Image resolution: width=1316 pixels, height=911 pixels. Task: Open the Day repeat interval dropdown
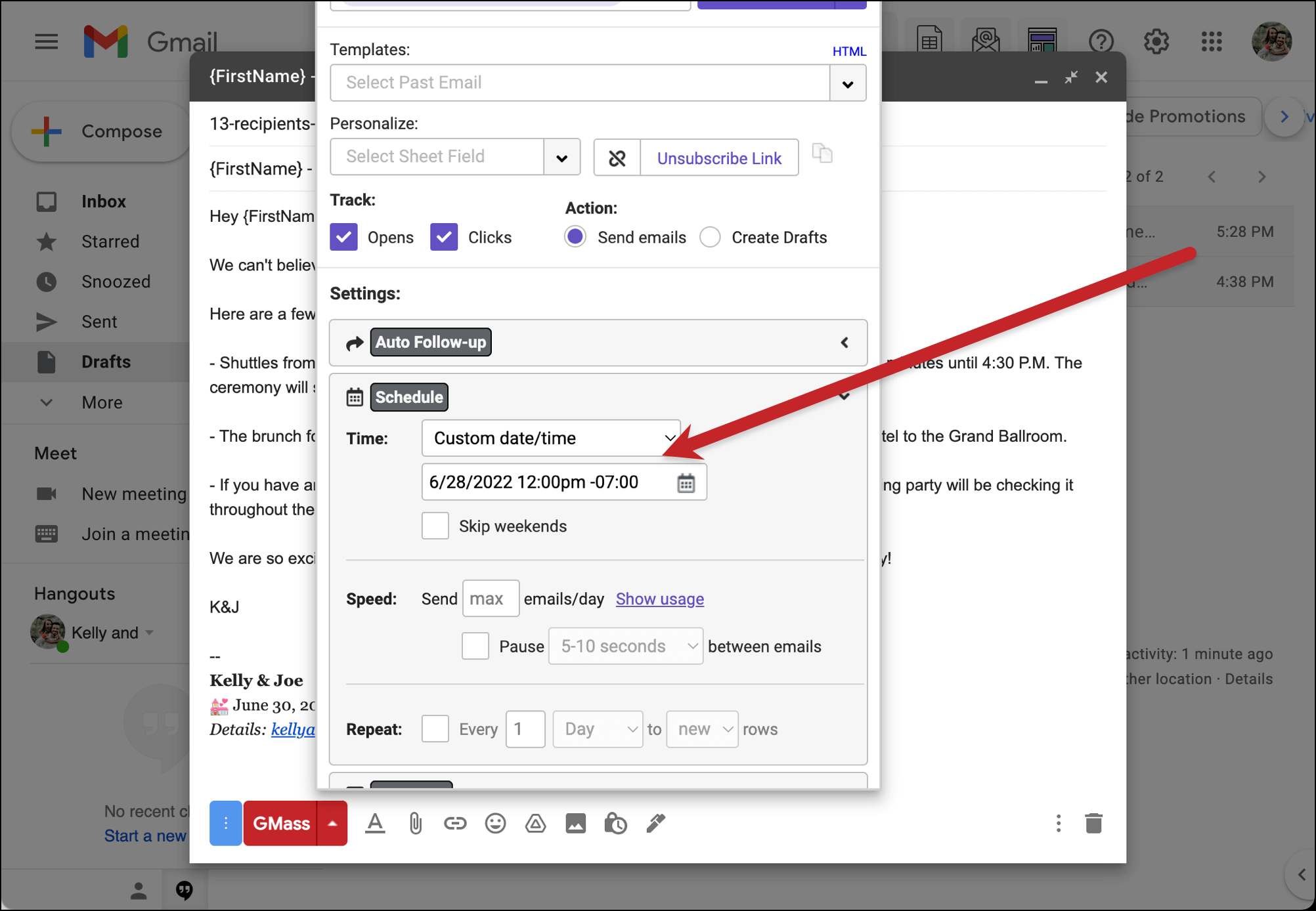click(598, 729)
